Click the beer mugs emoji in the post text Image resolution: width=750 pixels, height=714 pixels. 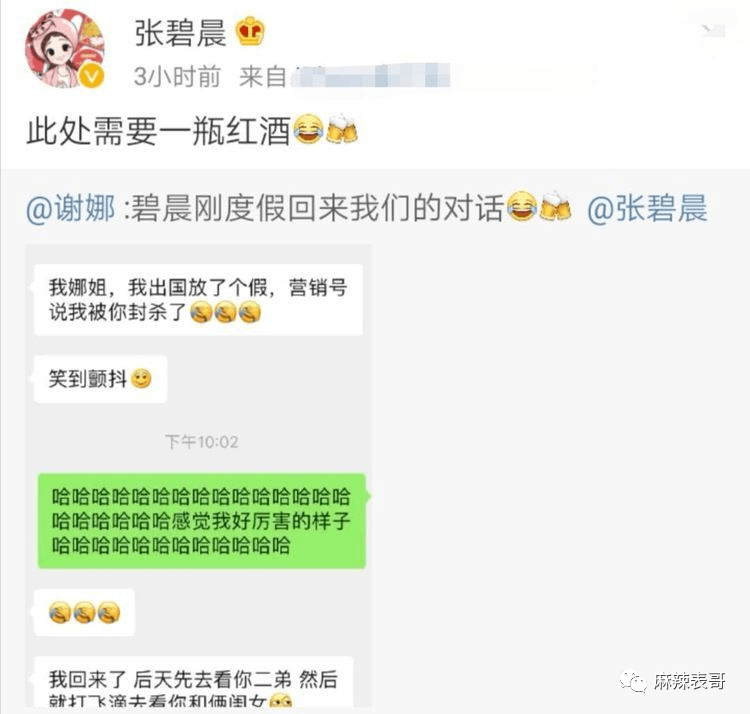342,129
